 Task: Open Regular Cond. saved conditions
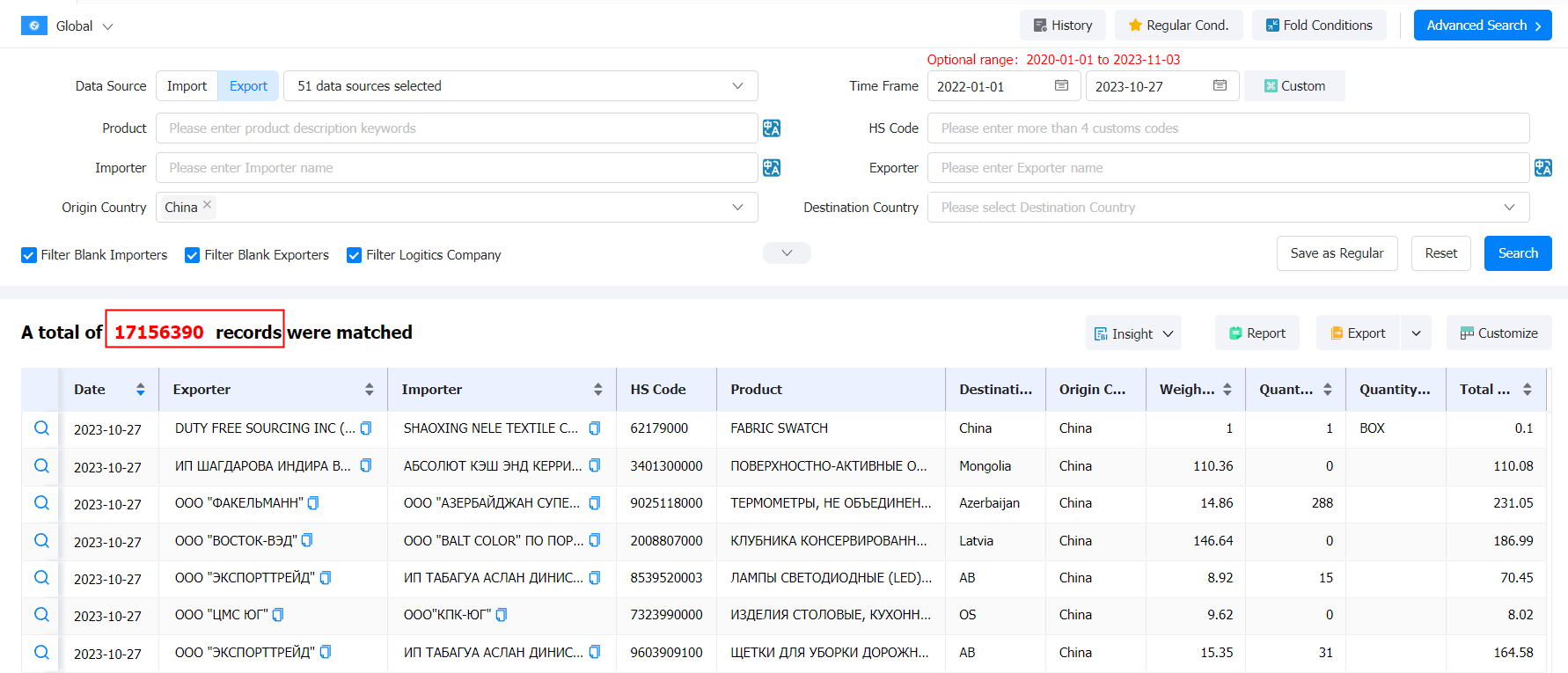pos(1178,26)
